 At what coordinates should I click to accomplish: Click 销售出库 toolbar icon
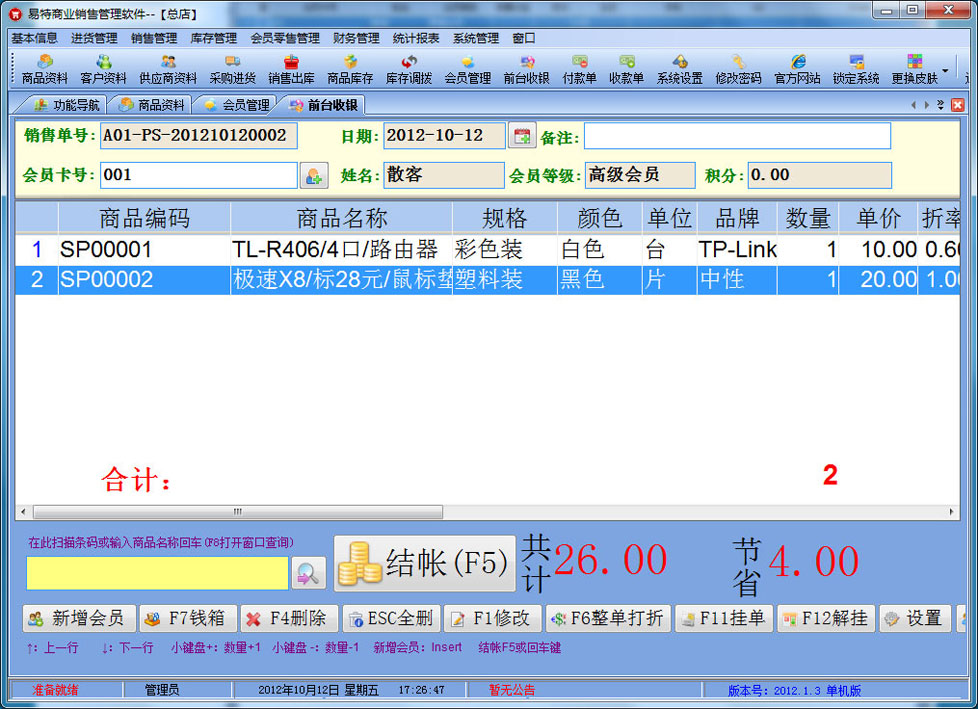coord(291,69)
